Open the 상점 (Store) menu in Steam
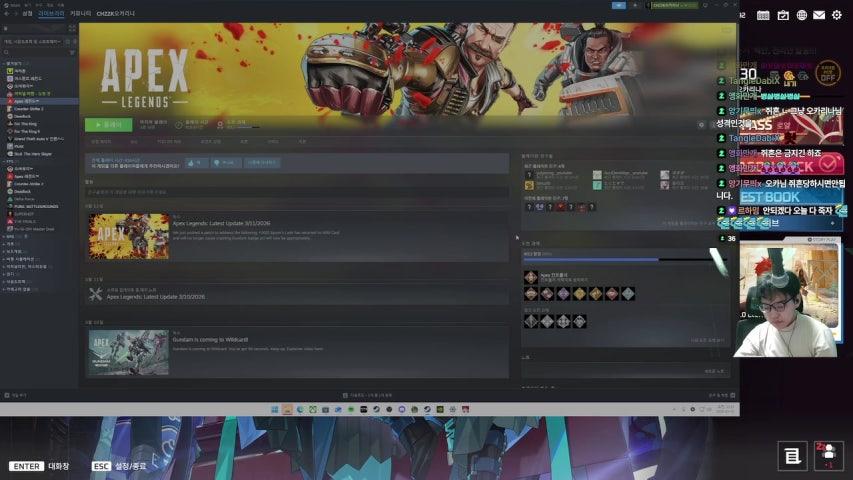The width and height of the screenshot is (853, 480). [x=27, y=13]
